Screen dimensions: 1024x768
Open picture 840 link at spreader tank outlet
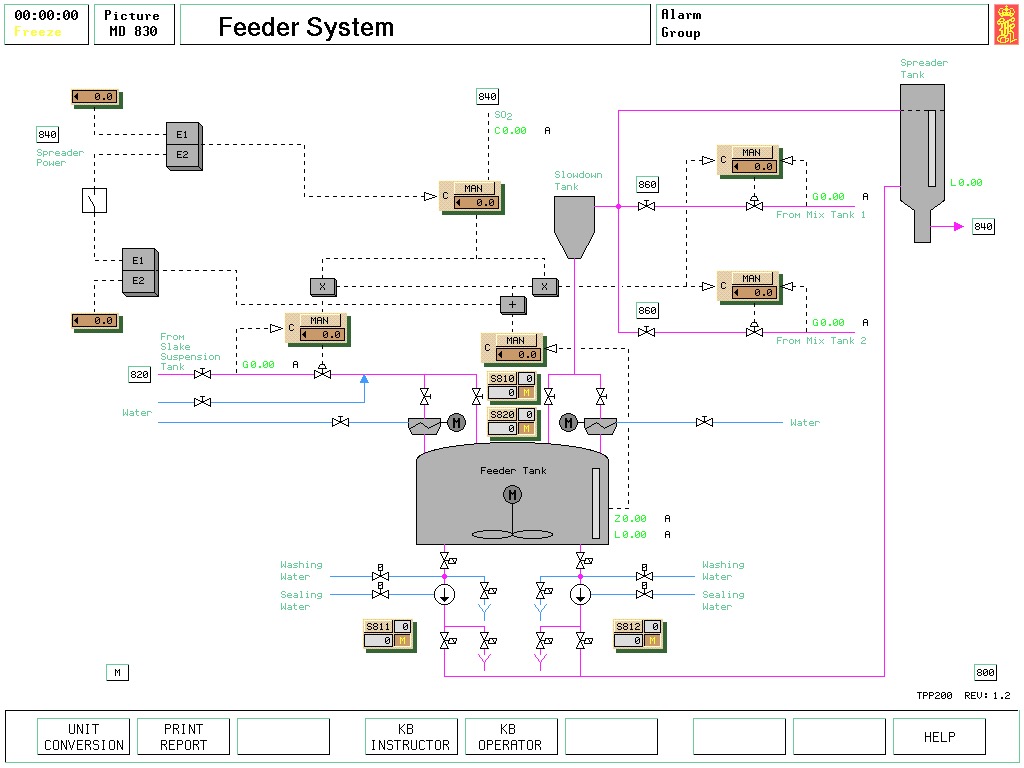tap(984, 227)
